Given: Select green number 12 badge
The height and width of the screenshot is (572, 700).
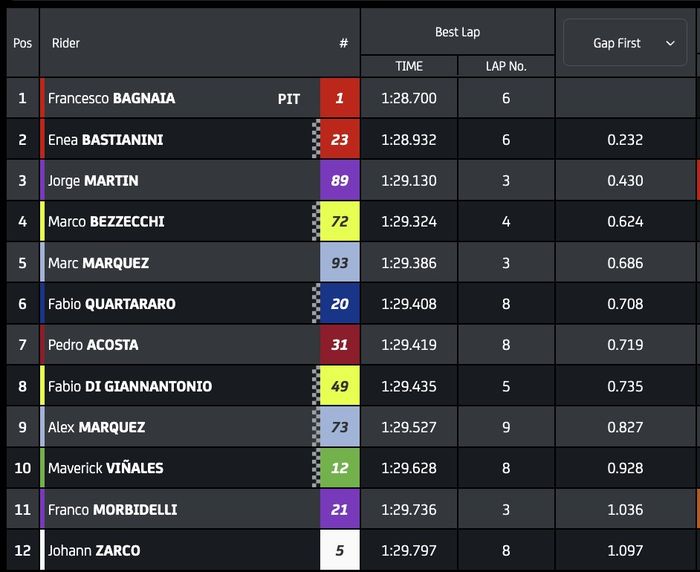Looking at the screenshot, I should [x=340, y=468].
